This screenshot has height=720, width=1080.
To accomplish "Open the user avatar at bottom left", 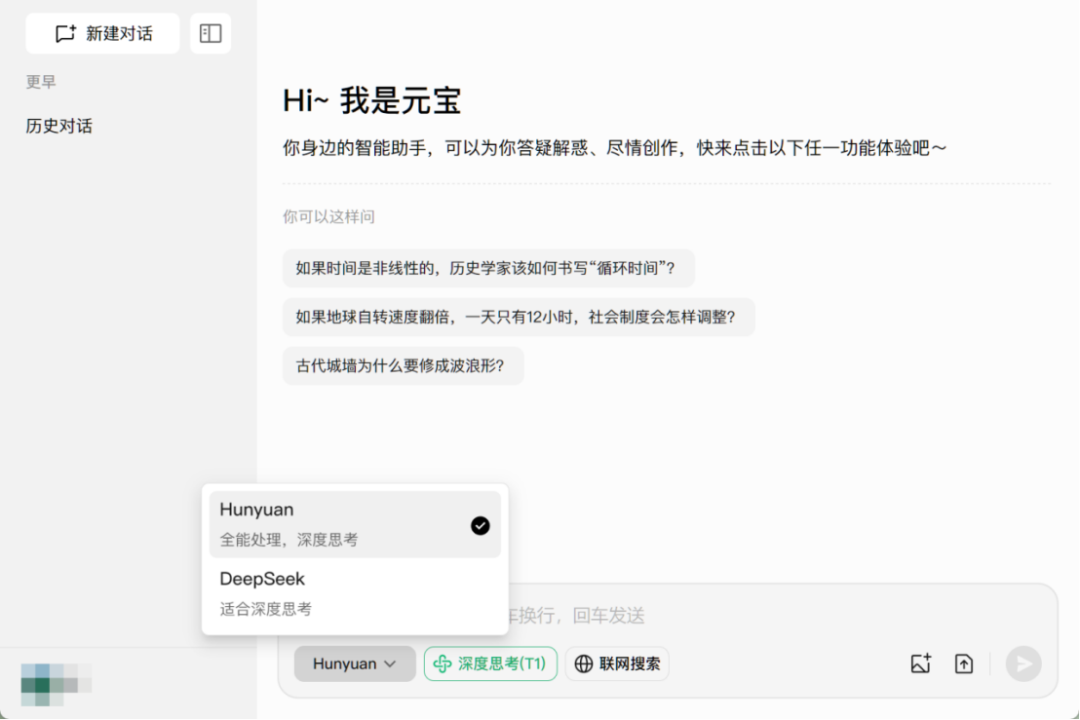I will tap(56, 684).
